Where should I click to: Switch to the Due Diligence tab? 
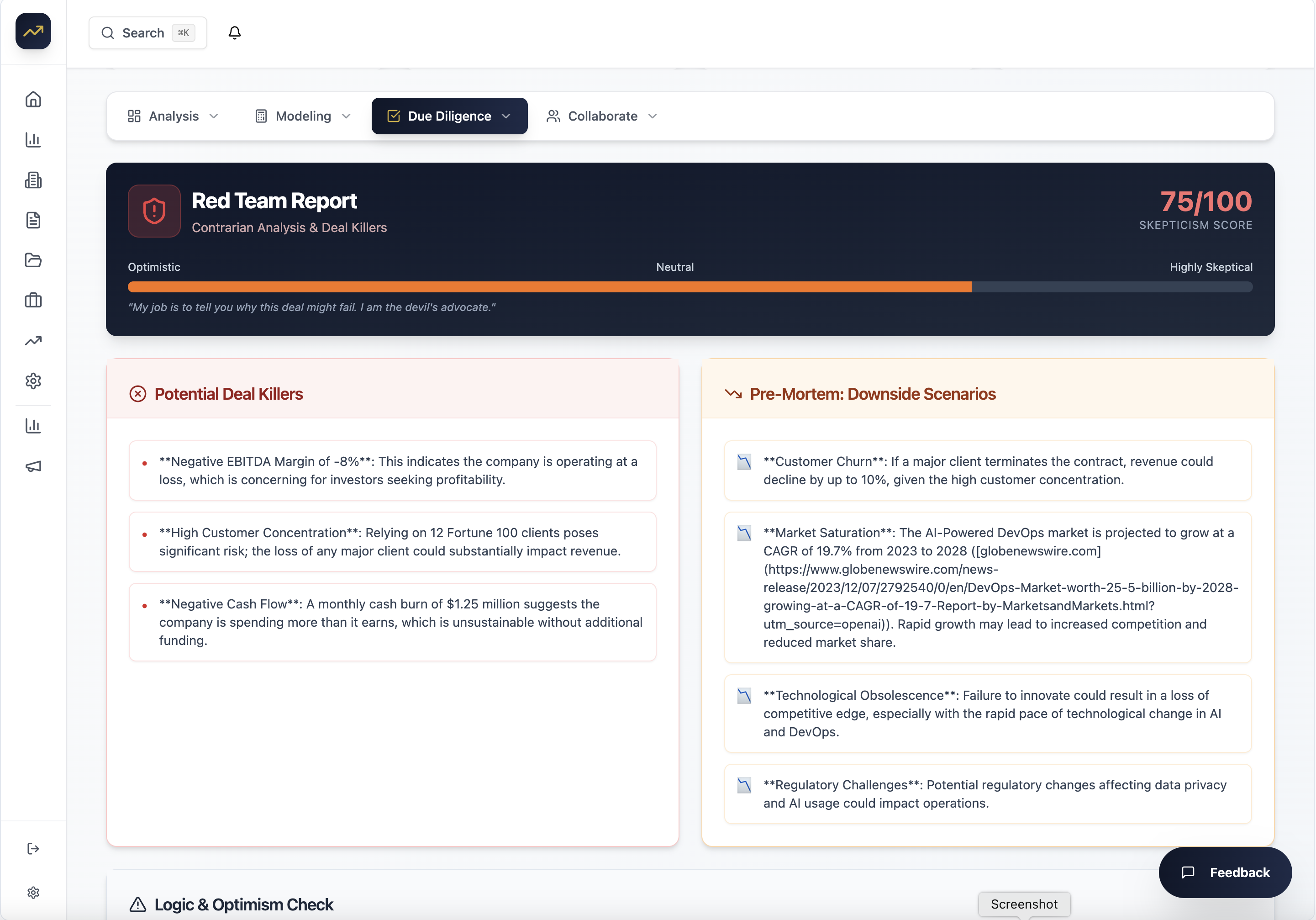[449, 116]
